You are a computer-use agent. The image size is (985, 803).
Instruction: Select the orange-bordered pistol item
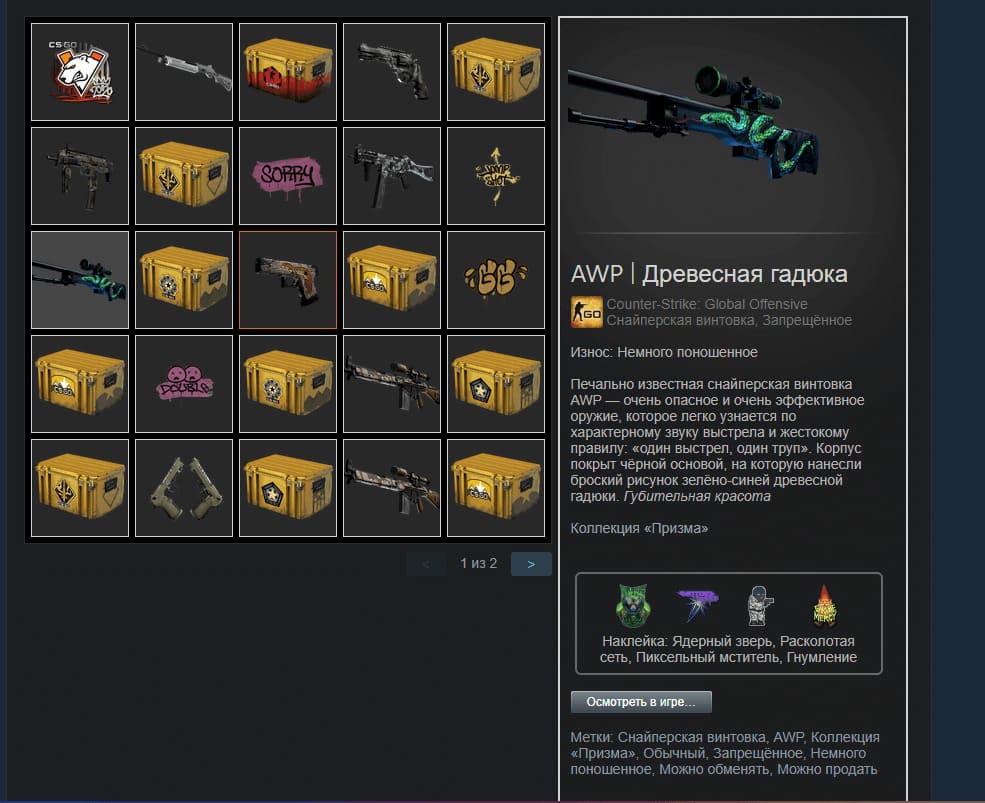288,280
